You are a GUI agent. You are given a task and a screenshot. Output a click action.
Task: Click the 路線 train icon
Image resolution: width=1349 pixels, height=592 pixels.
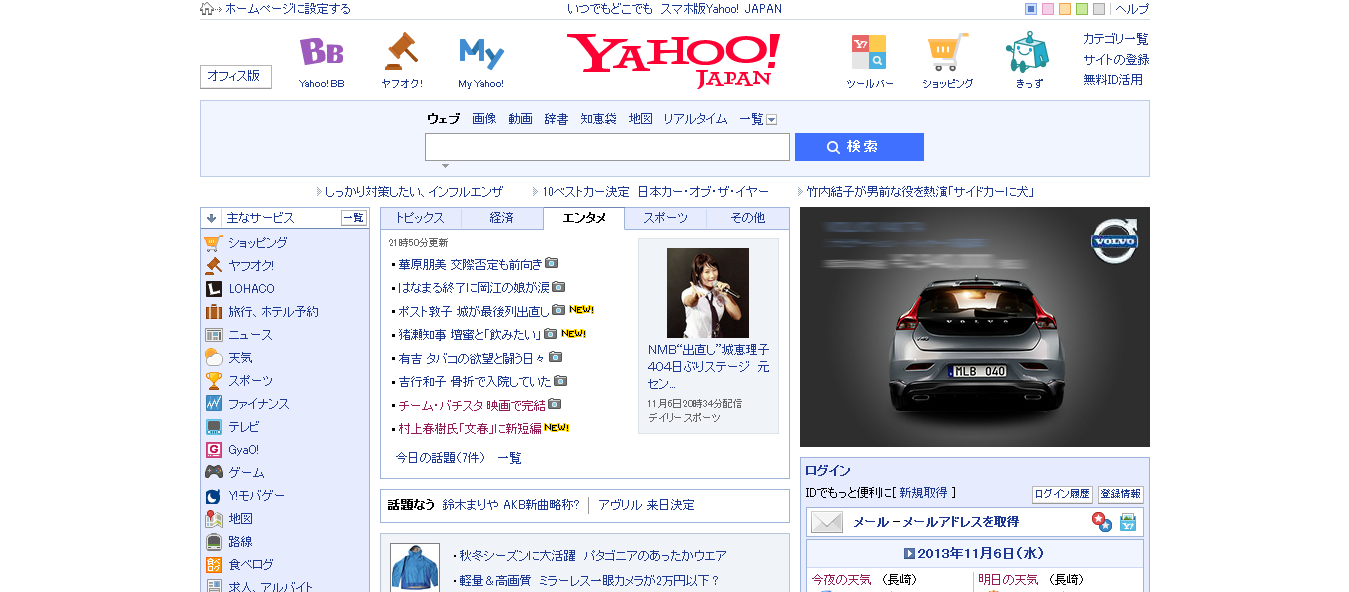click(x=213, y=541)
